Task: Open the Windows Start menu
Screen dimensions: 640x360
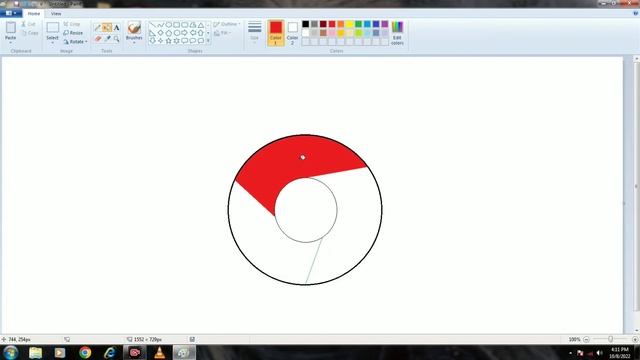Action: pos(11,352)
